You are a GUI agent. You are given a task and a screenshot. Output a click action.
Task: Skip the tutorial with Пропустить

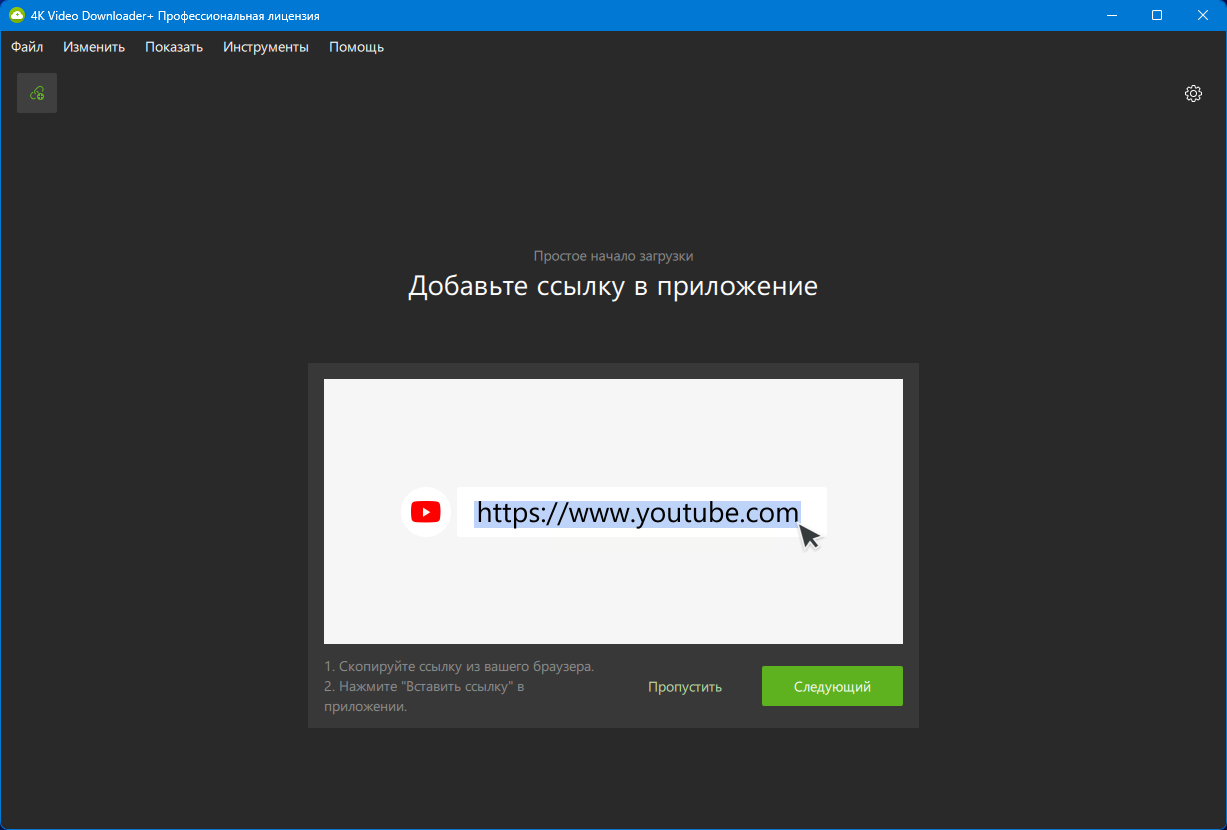coord(685,687)
